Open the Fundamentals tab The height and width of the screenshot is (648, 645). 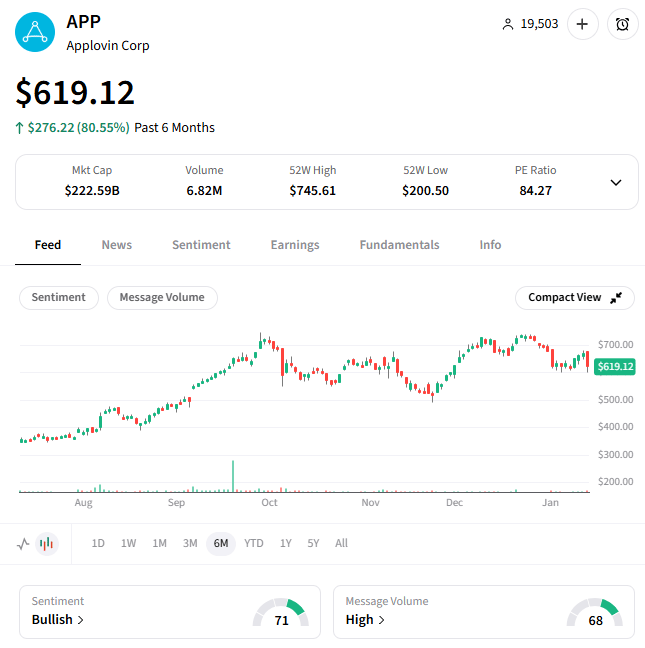[x=399, y=245]
